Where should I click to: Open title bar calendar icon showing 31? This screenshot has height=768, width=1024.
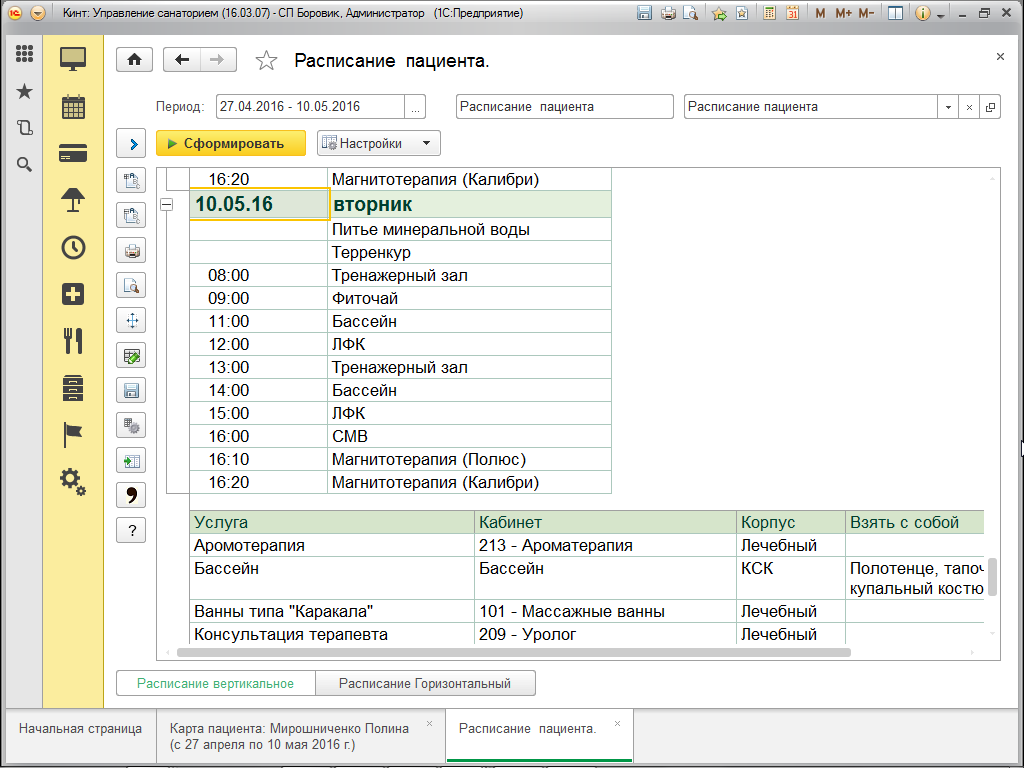point(792,13)
